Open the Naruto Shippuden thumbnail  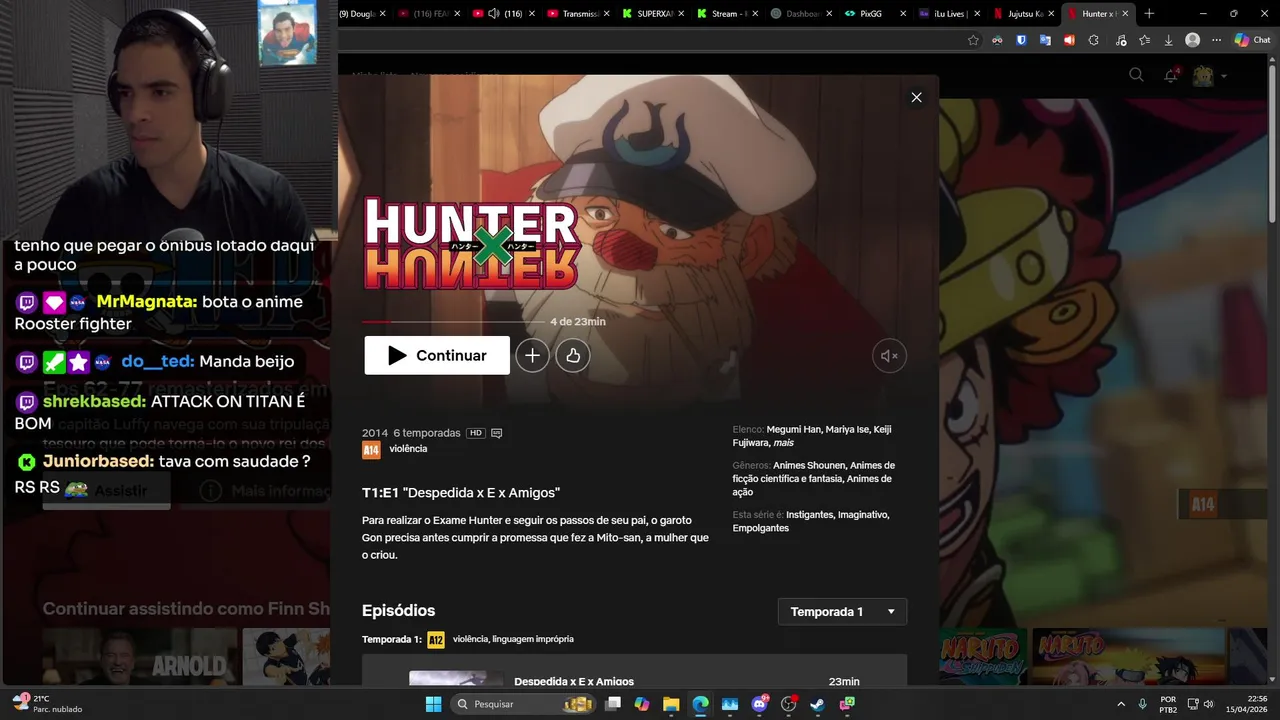click(x=983, y=656)
